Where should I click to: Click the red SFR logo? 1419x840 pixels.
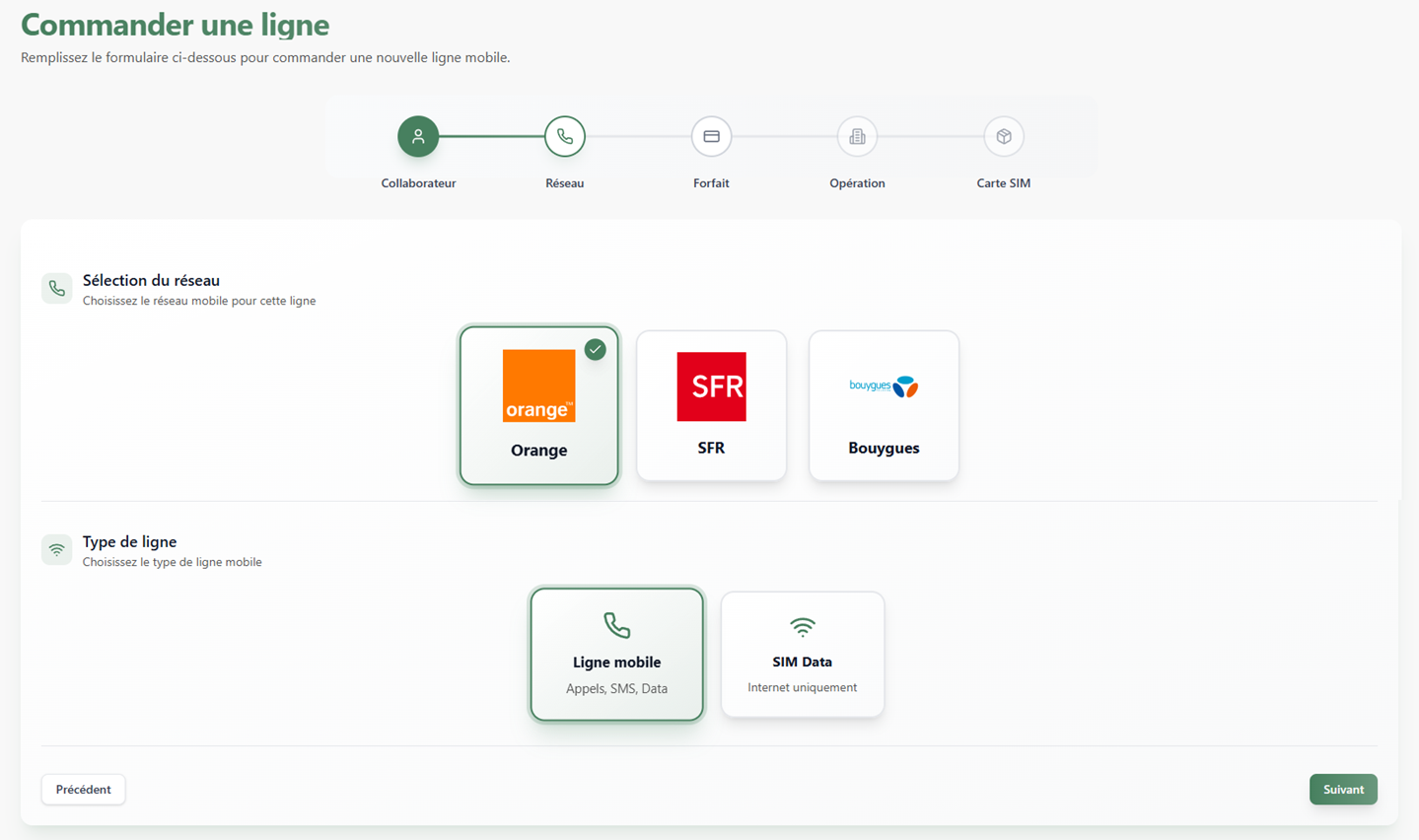(711, 386)
